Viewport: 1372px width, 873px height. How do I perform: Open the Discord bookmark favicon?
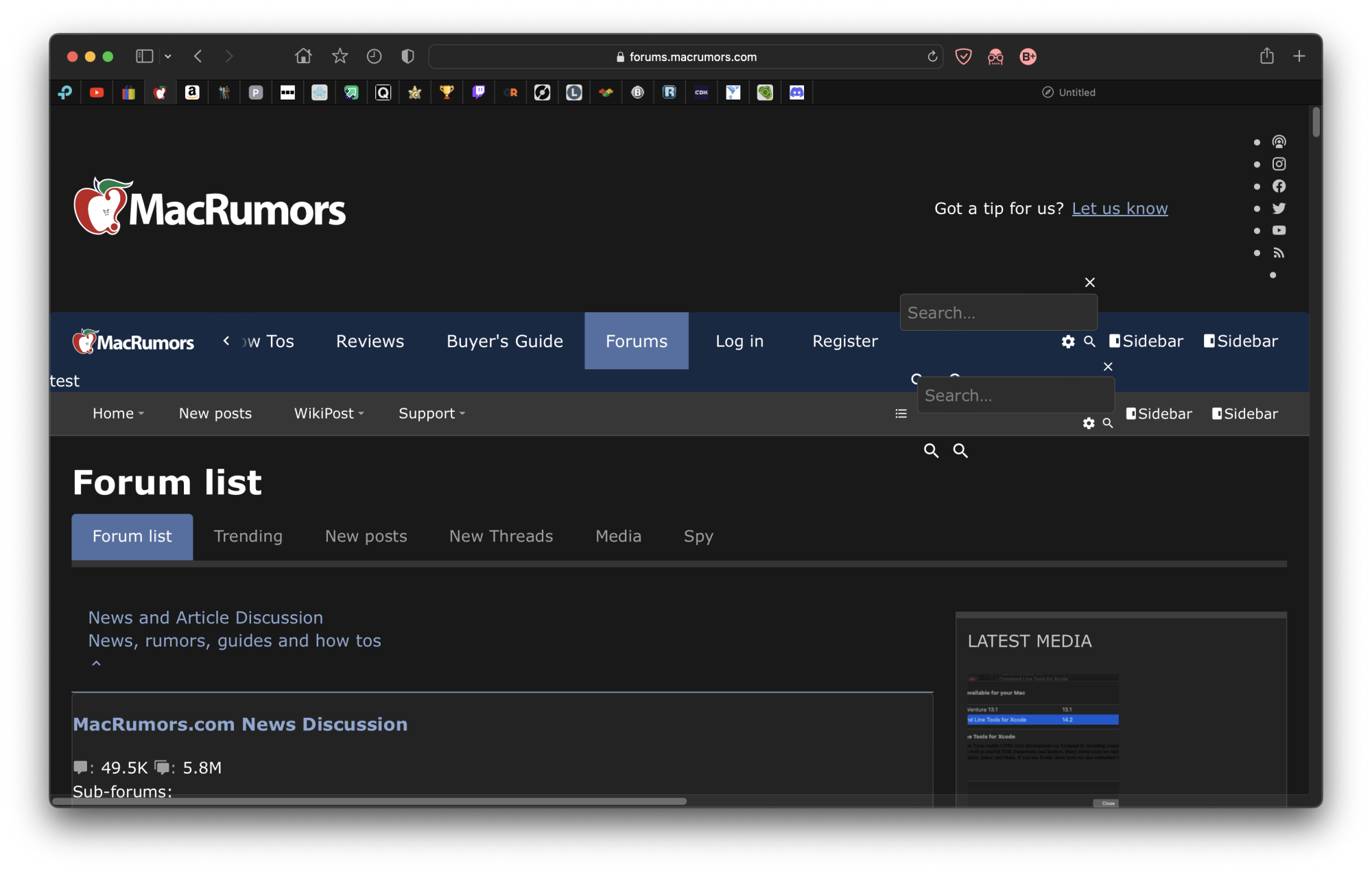pos(796,93)
